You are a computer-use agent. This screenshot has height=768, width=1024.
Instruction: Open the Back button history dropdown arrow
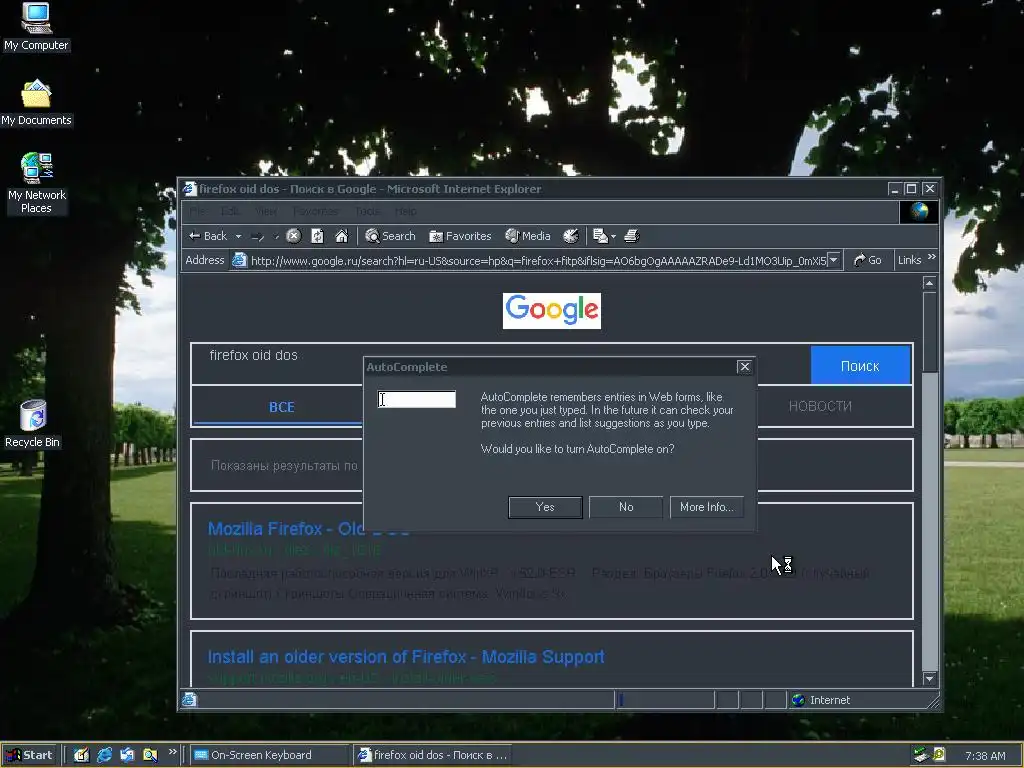click(x=238, y=236)
